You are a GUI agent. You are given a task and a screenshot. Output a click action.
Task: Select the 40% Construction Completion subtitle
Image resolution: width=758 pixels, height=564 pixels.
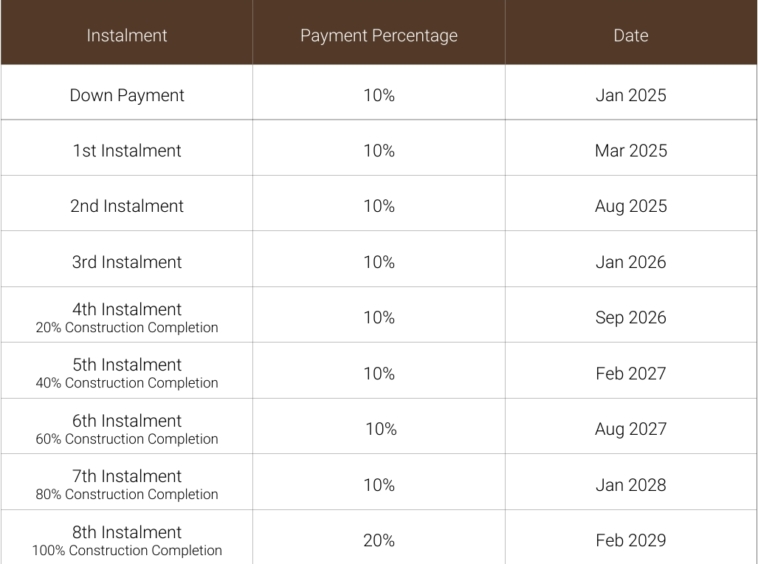point(126,383)
